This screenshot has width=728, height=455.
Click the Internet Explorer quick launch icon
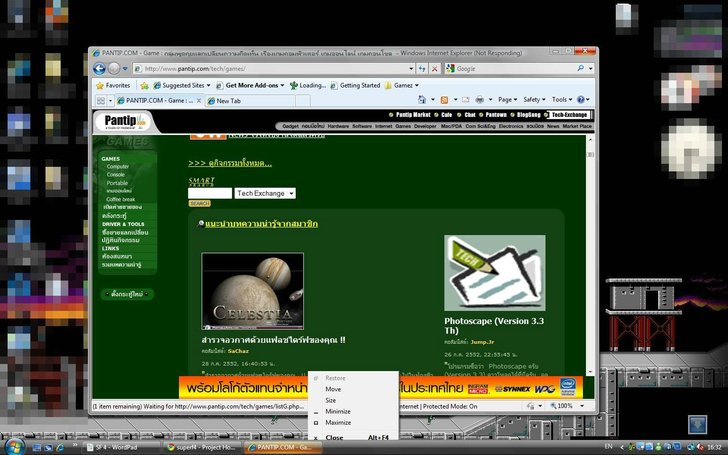pyautogui.click(x=60, y=448)
